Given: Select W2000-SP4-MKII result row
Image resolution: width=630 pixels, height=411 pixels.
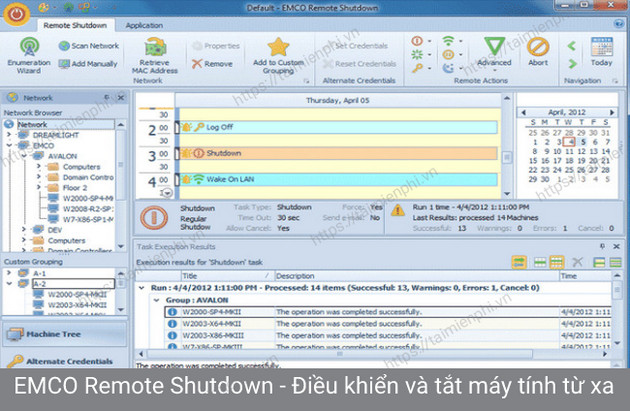Looking at the screenshot, I should [388, 312].
